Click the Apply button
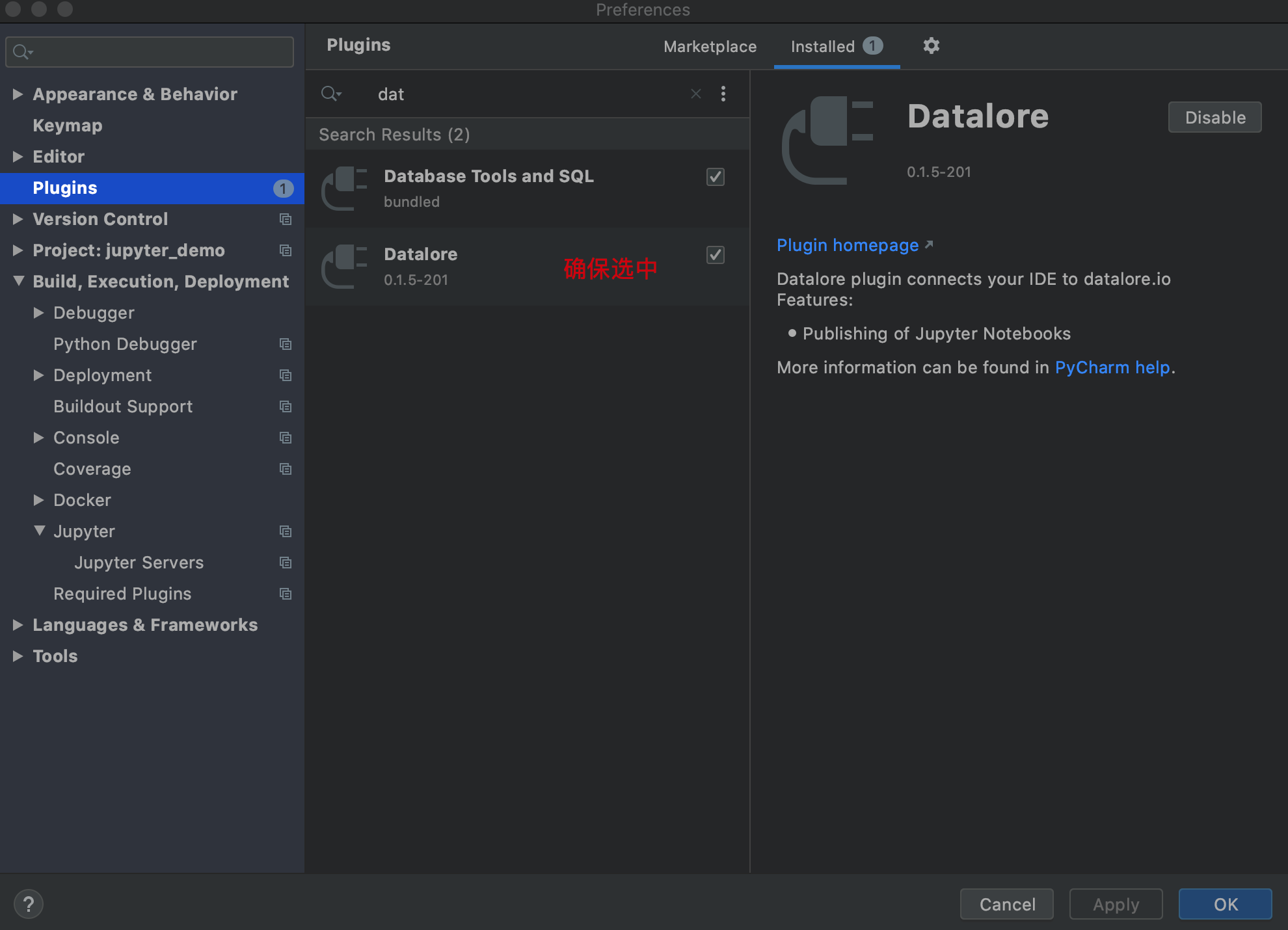 coord(1116,904)
